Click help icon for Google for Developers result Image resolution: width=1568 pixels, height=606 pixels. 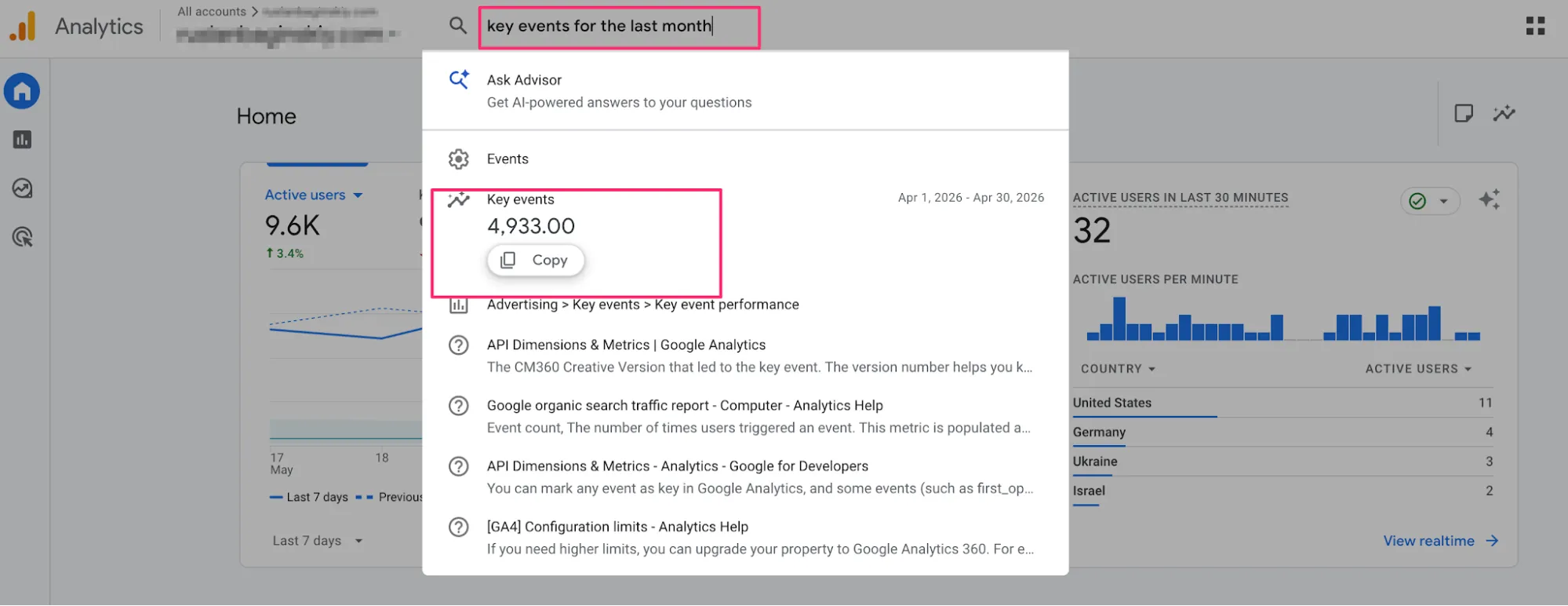[459, 466]
